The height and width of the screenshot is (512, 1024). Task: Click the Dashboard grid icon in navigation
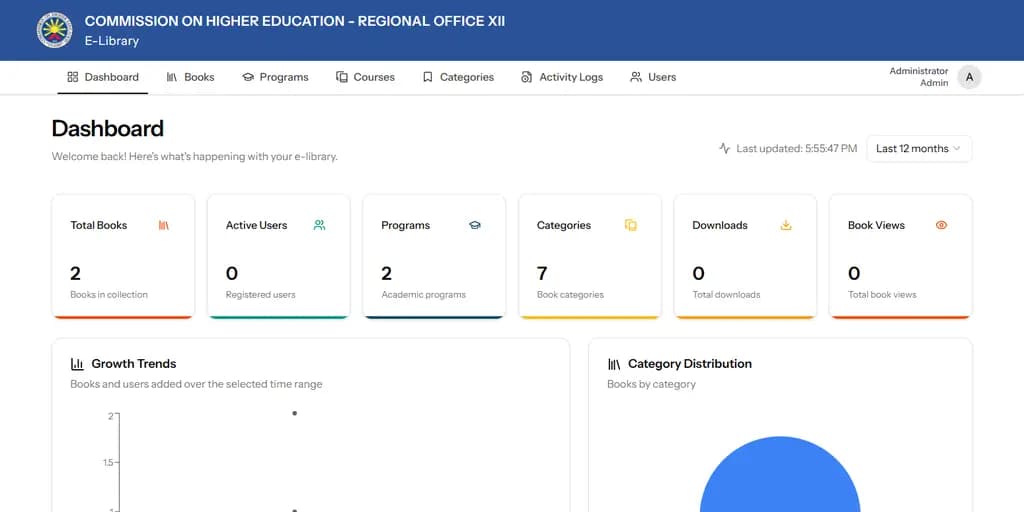[x=72, y=77]
